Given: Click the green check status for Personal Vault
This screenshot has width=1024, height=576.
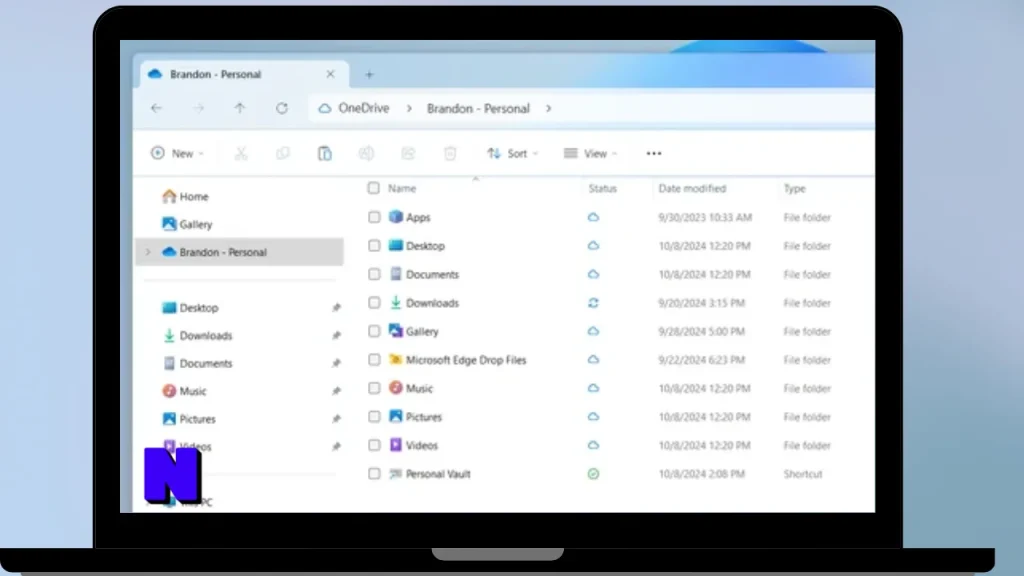Looking at the screenshot, I should pyautogui.click(x=593, y=474).
